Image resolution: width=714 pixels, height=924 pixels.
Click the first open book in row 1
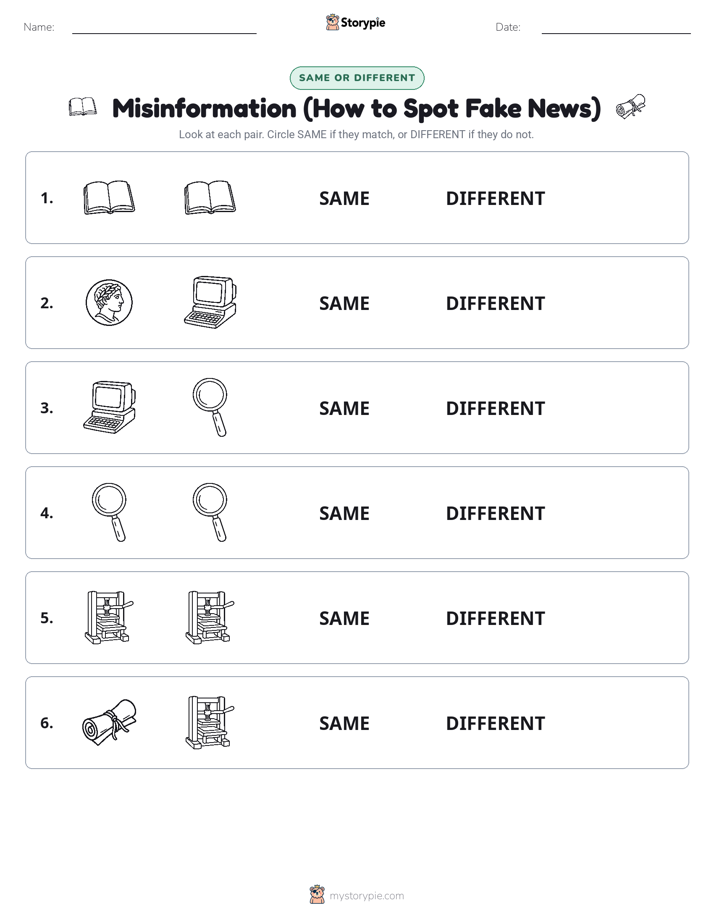[x=109, y=197]
